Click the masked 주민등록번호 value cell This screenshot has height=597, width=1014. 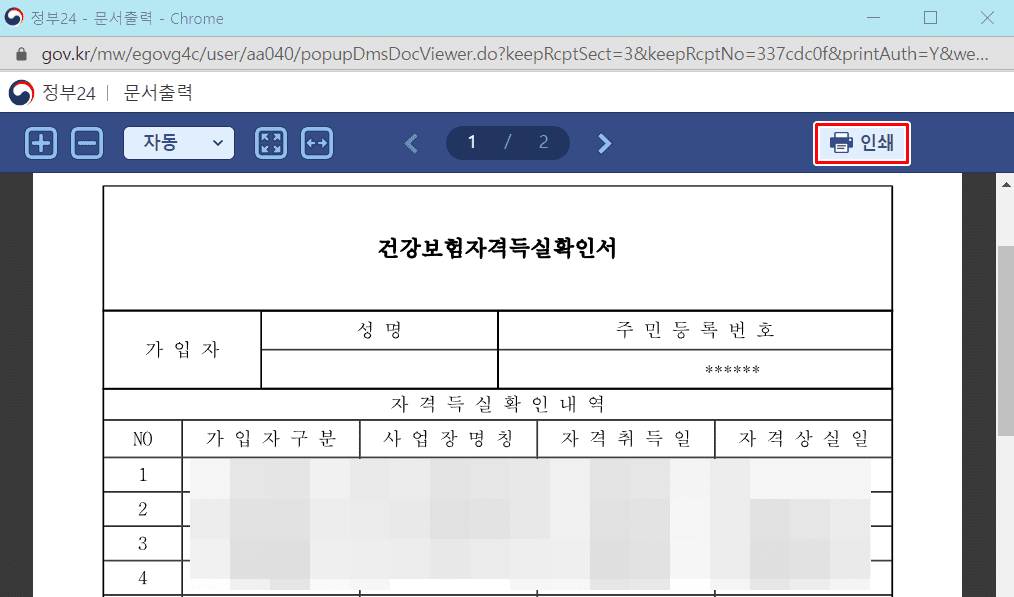point(694,370)
